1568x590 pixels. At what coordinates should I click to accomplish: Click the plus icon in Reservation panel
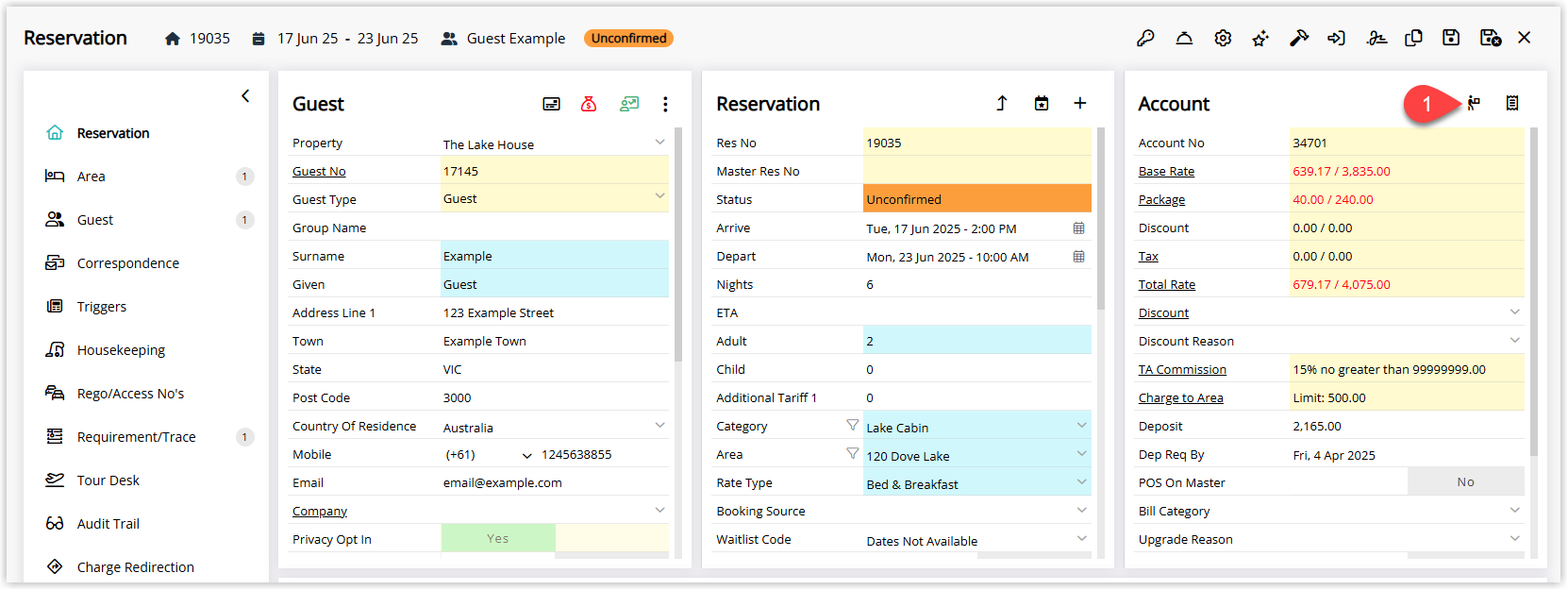tap(1080, 103)
